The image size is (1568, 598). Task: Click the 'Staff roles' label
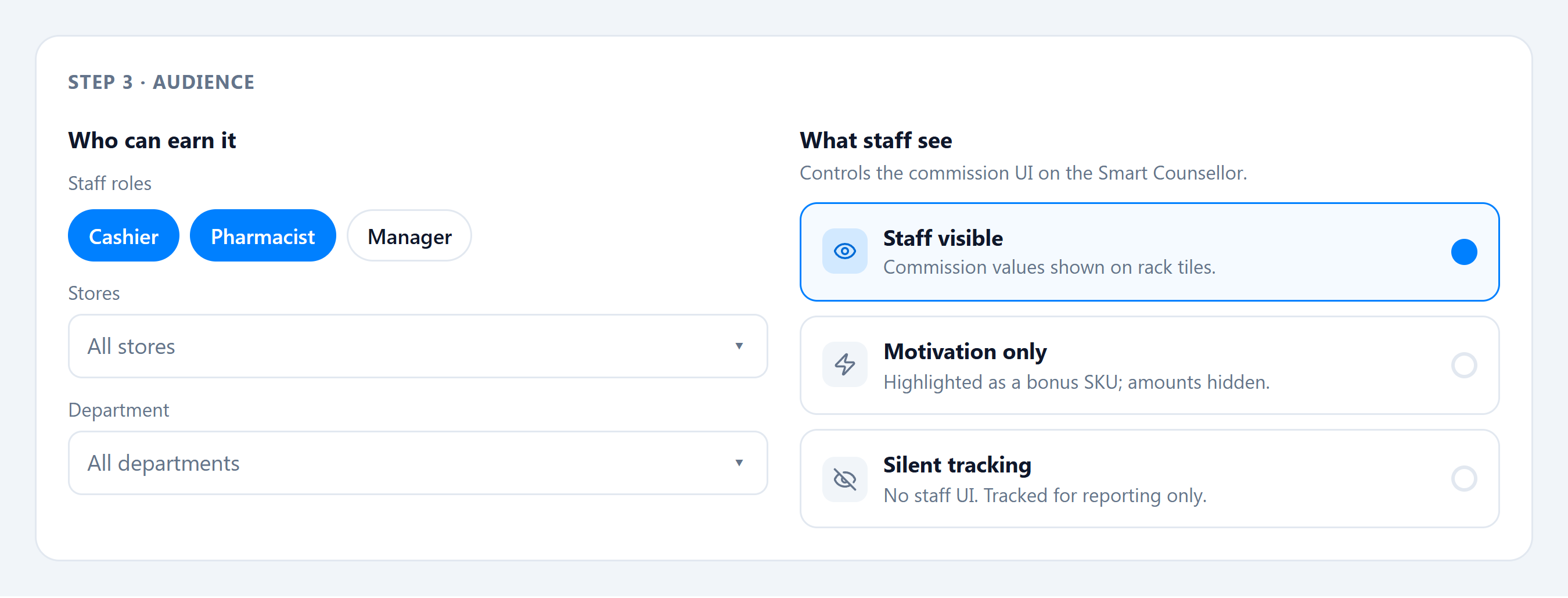[x=110, y=183]
